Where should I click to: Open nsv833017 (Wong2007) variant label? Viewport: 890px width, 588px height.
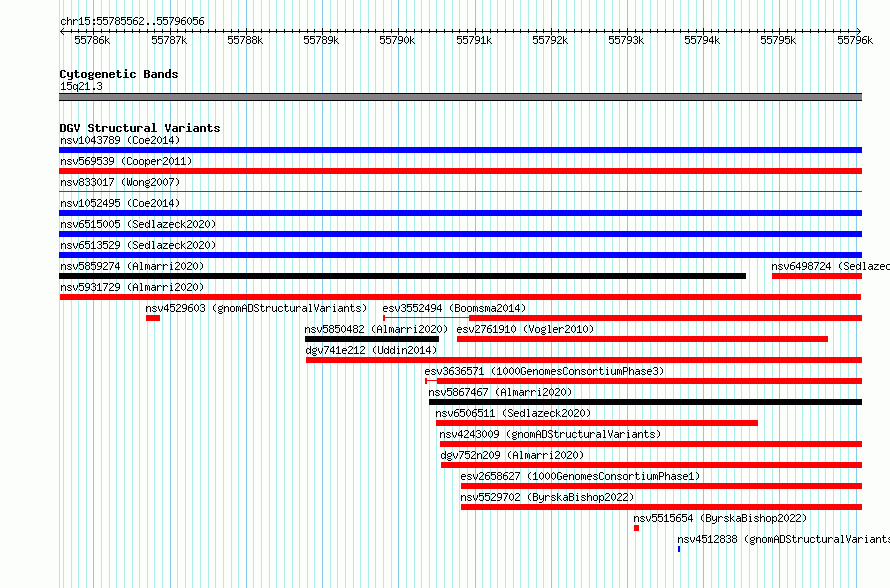120,182
